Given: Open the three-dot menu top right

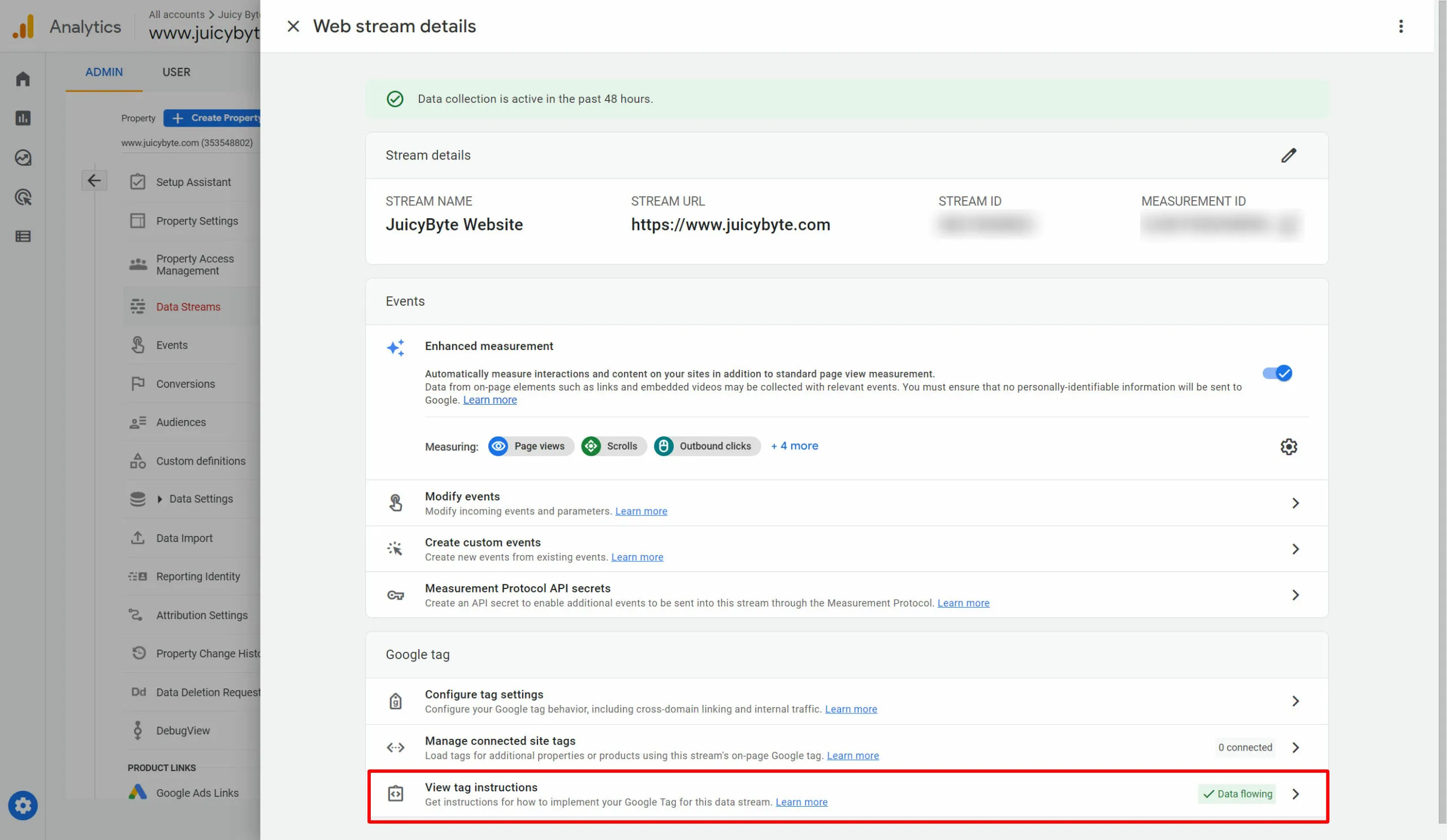Looking at the screenshot, I should click(1401, 26).
